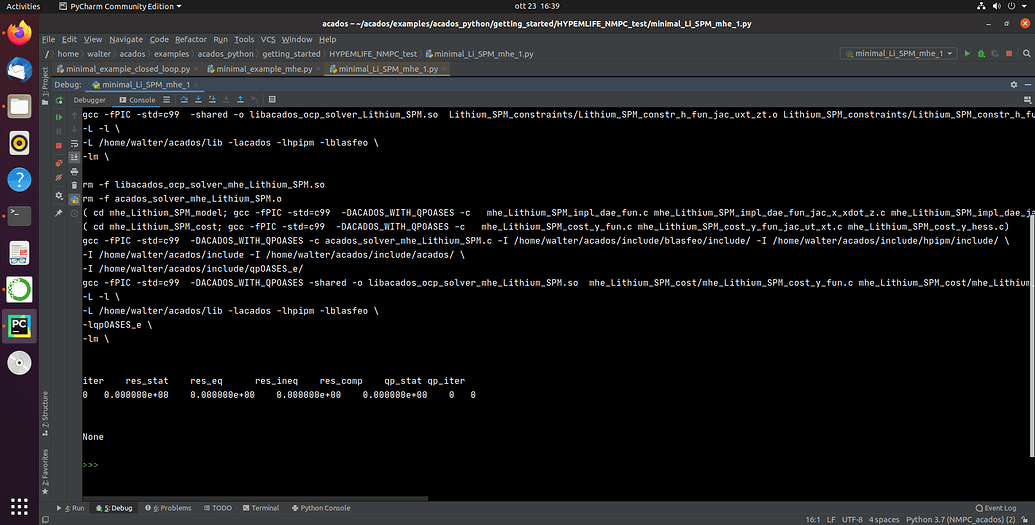Open debugger settings gear in left toolbar

59,195
